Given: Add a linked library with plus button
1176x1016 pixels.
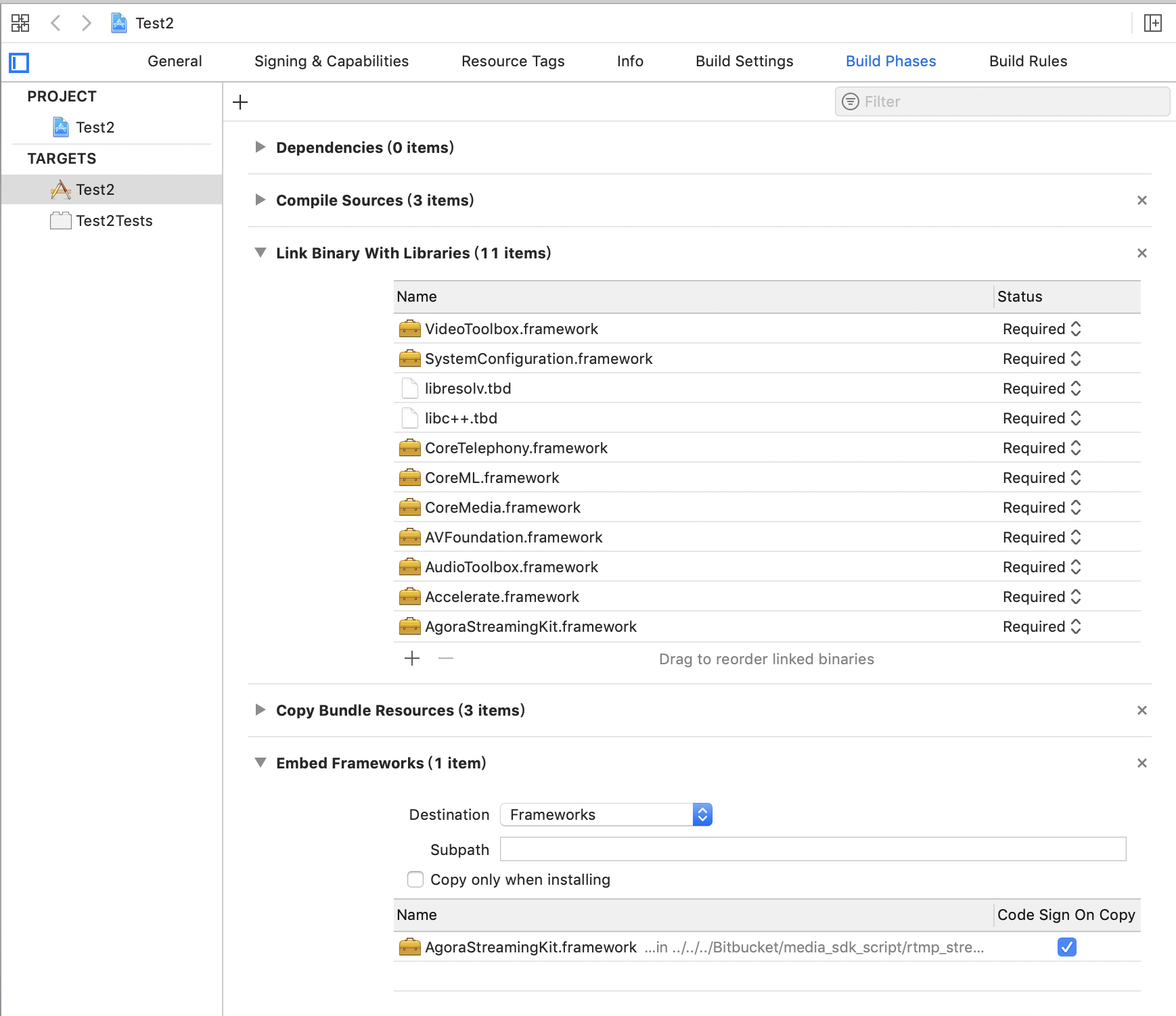Looking at the screenshot, I should 412,658.
